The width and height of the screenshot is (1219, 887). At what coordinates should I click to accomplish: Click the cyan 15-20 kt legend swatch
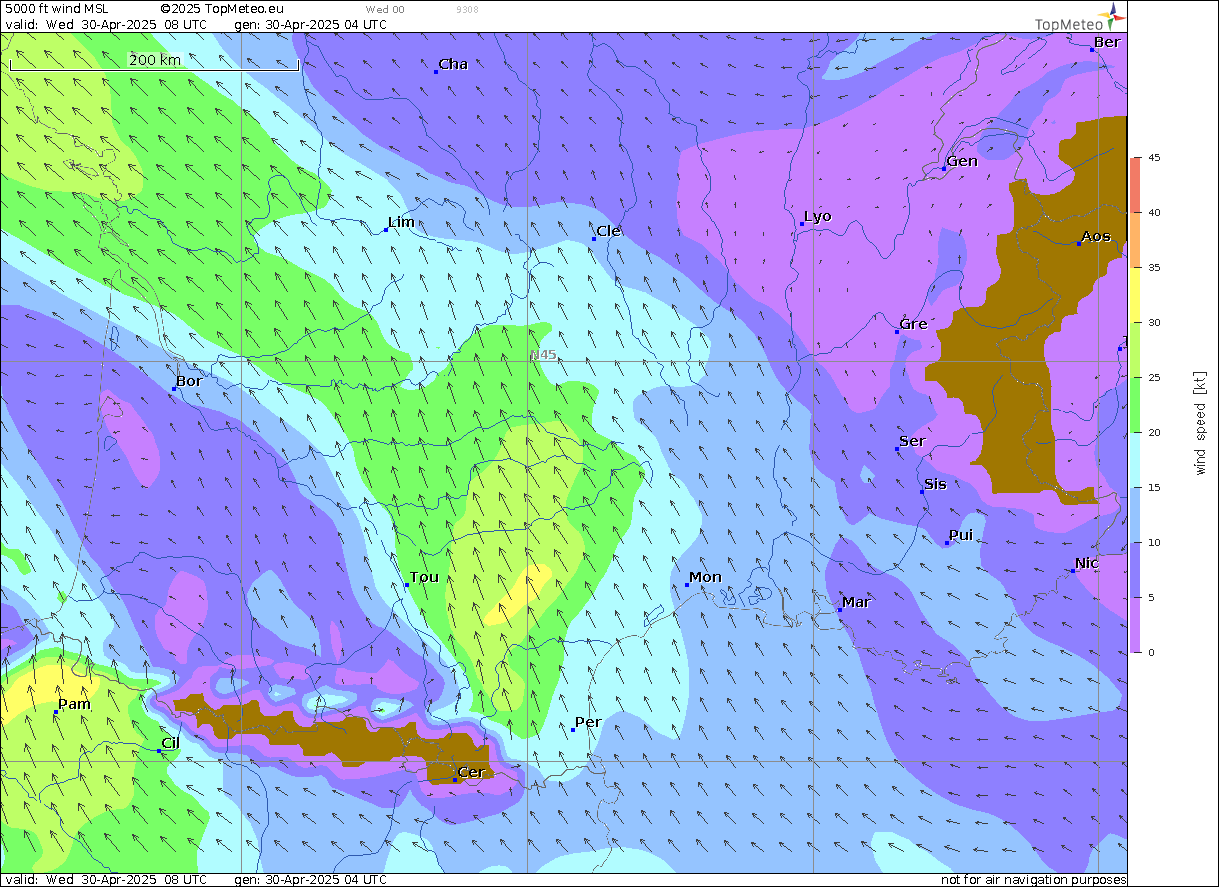[1135, 460]
